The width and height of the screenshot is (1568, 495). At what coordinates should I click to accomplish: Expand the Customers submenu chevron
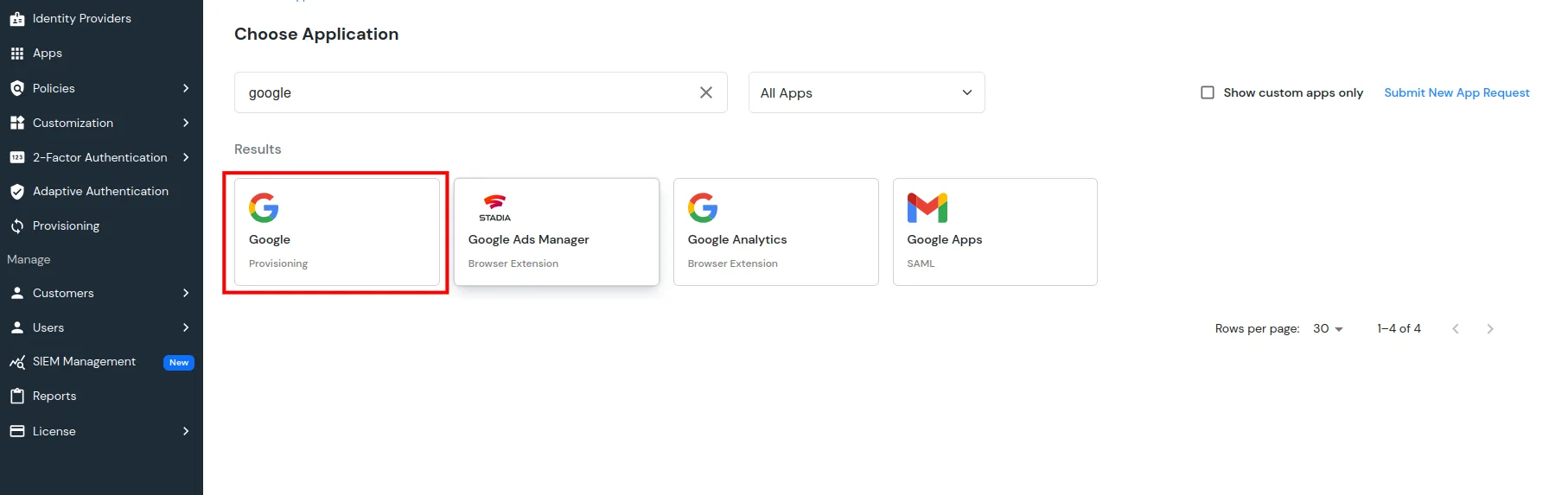(186, 293)
